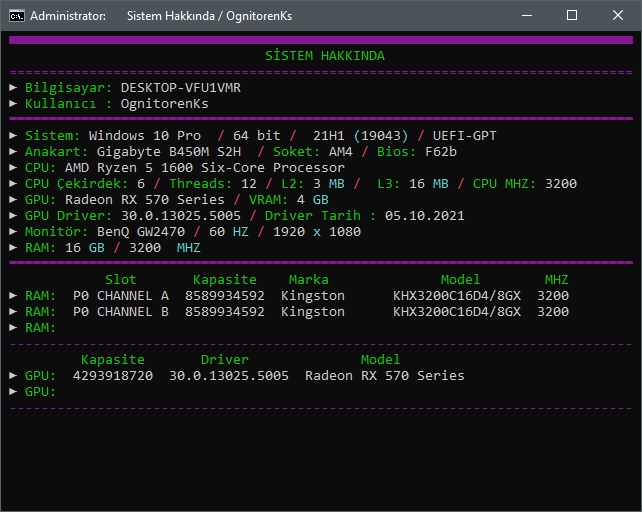Click the 'VRAM:' label
Viewport: 642px width, 512px height.
coord(268,199)
